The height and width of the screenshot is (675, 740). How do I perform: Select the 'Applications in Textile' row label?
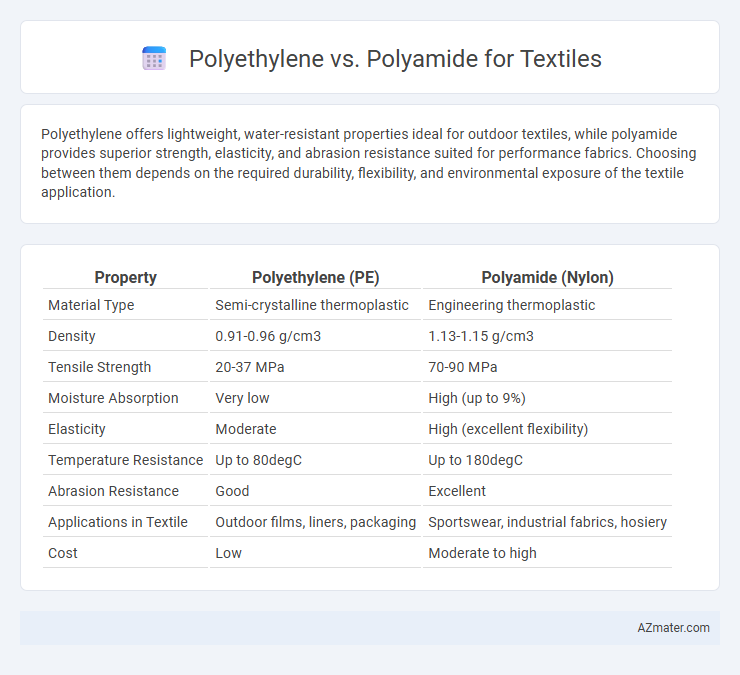118,522
